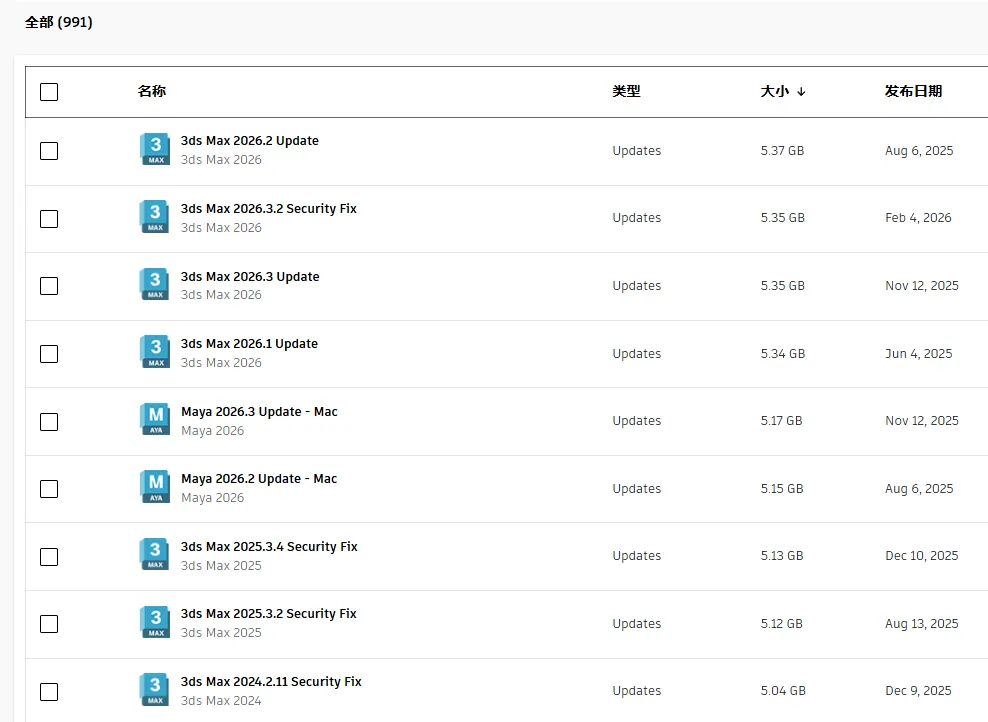Check the 3ds Max 2026.2 Update row
This screenshot has width=988, height=722.
point(49,151)
